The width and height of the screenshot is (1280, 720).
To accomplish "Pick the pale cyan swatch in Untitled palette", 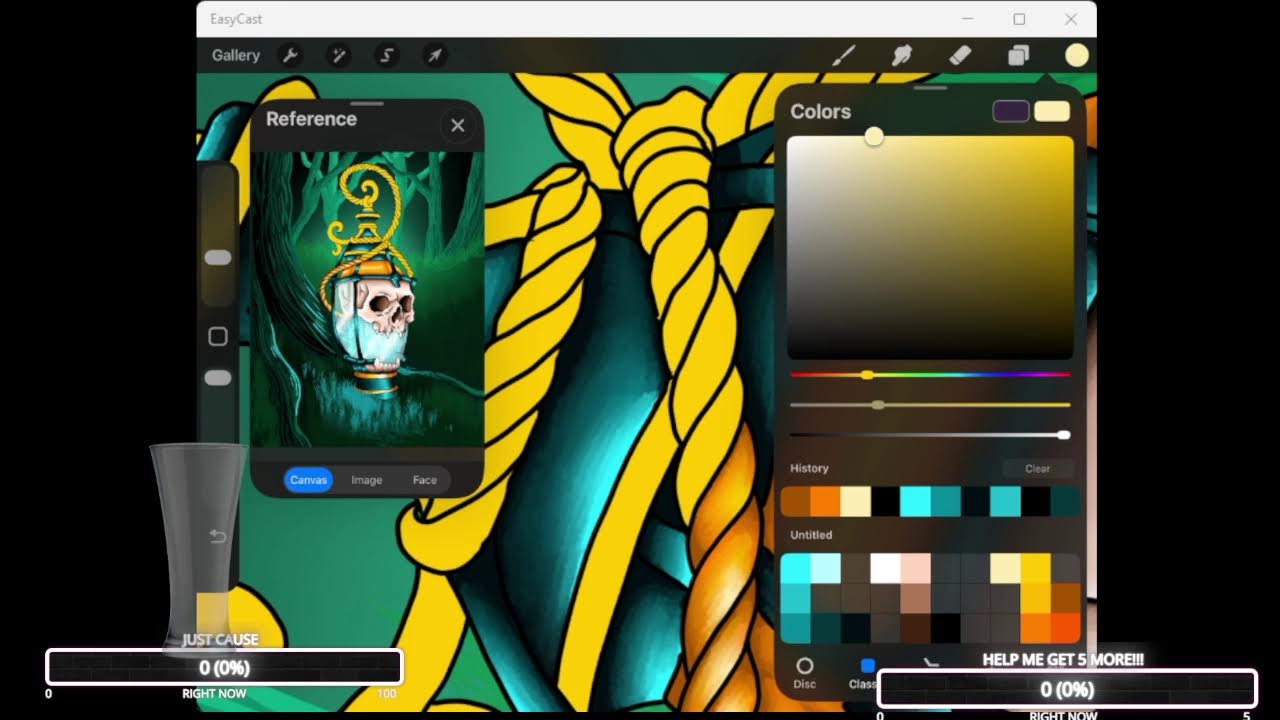I will tap(825, 569).
